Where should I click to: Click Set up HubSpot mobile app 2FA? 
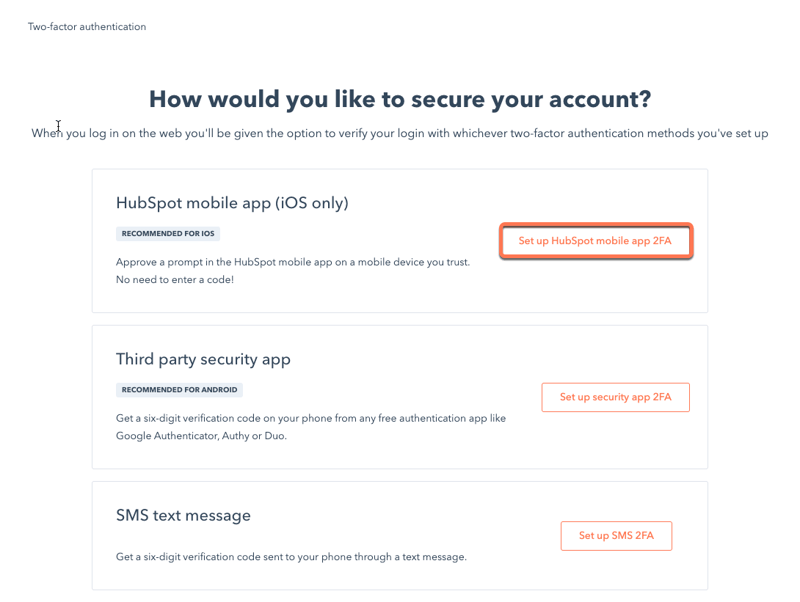595,241
